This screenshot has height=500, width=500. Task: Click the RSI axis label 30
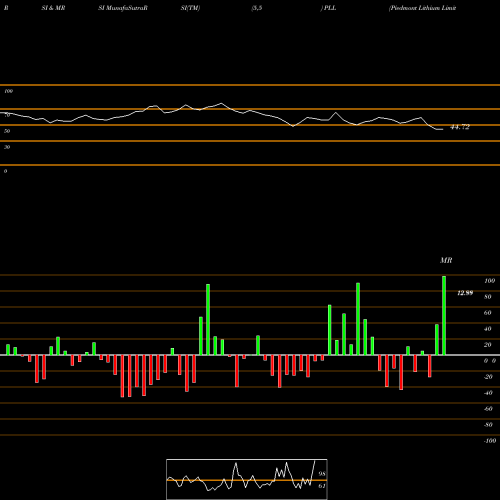pos(7,147)
